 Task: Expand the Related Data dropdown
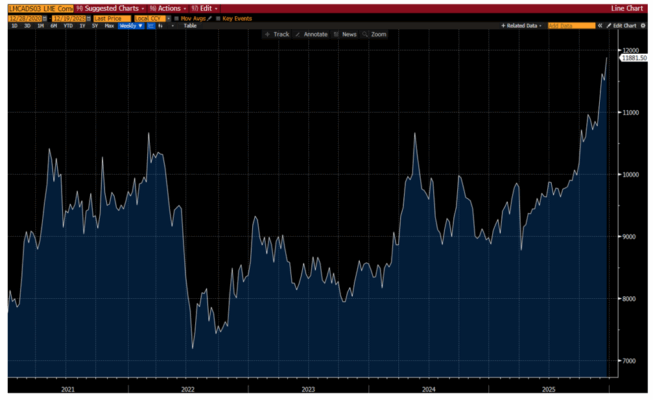(x=520, y=25)
